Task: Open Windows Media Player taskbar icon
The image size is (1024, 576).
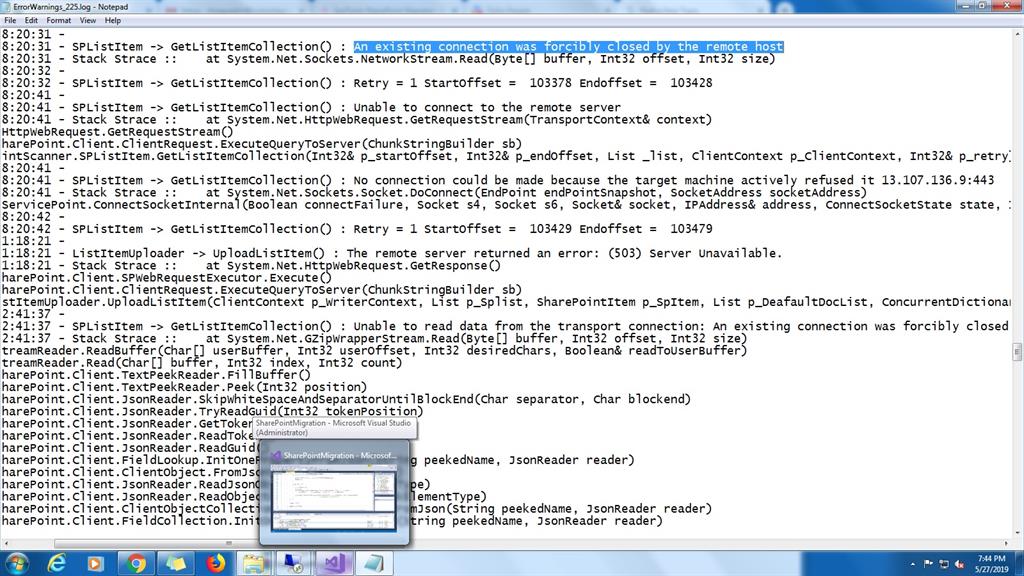Action: pos(95,563)
